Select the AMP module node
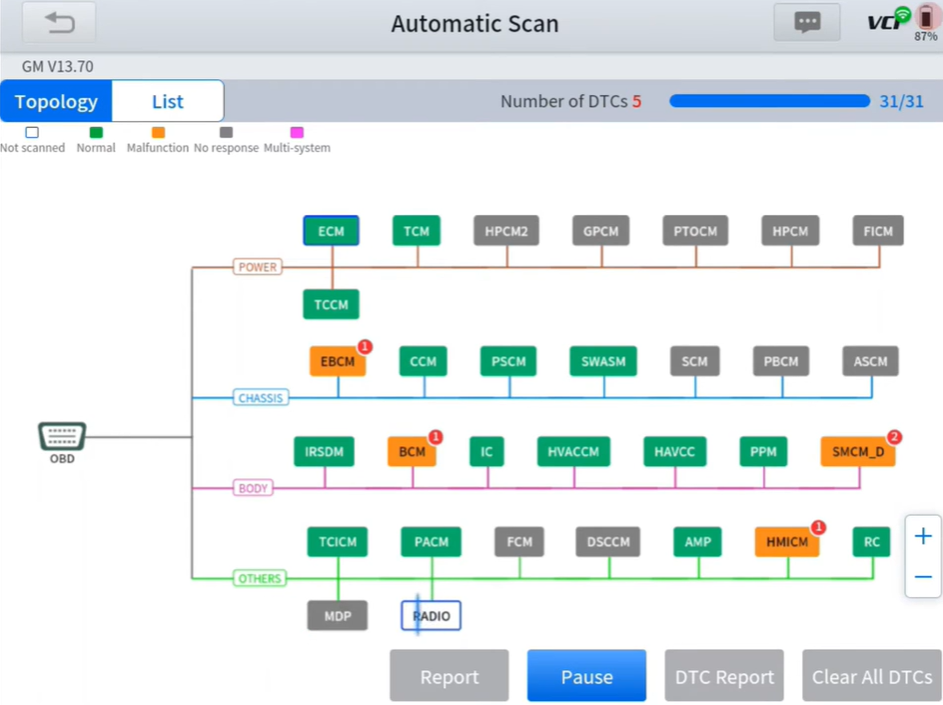The width and height of the screenshot is (943, 705). (698, 542)
